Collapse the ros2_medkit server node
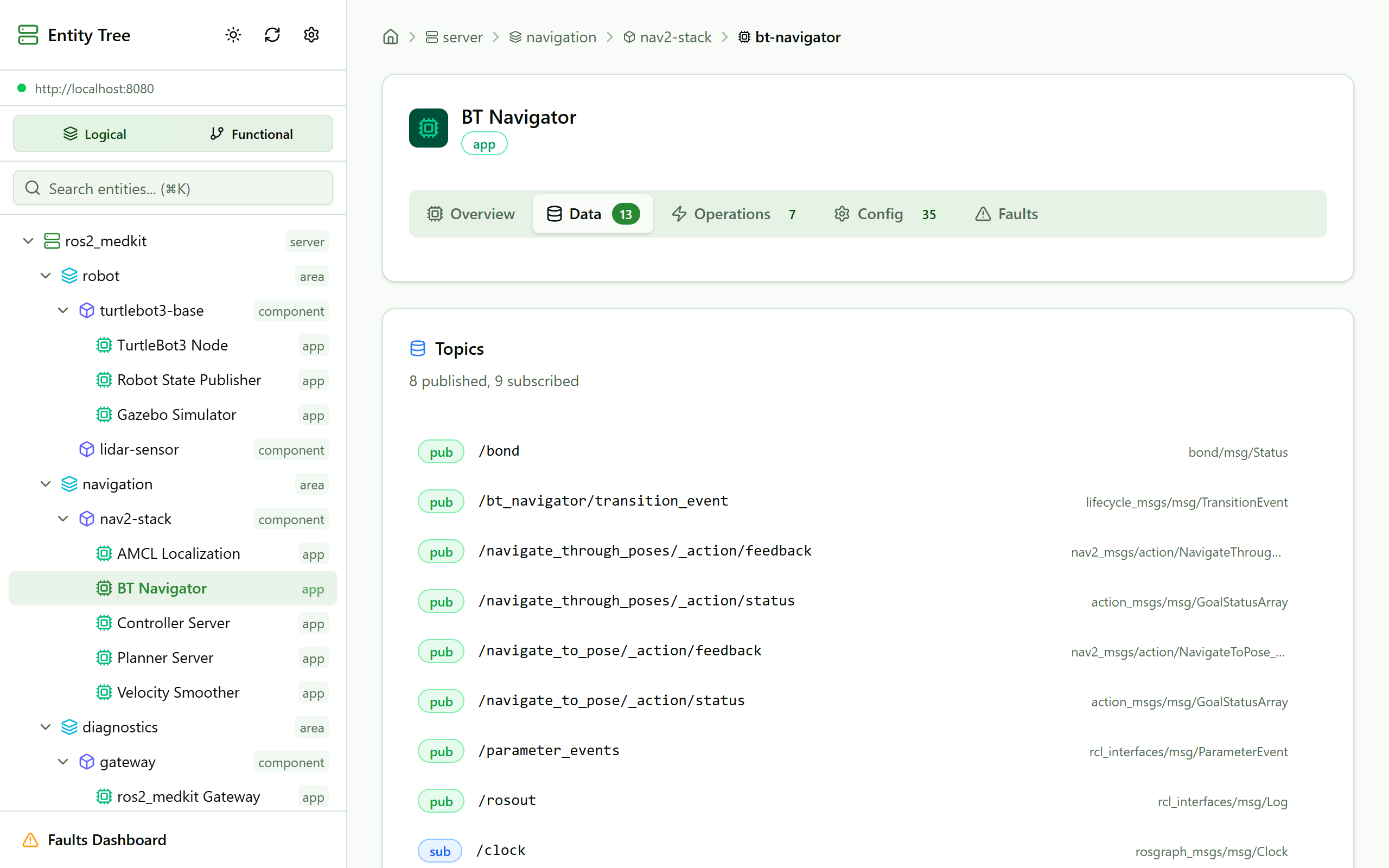1389x868 pixels. [28, 241]
